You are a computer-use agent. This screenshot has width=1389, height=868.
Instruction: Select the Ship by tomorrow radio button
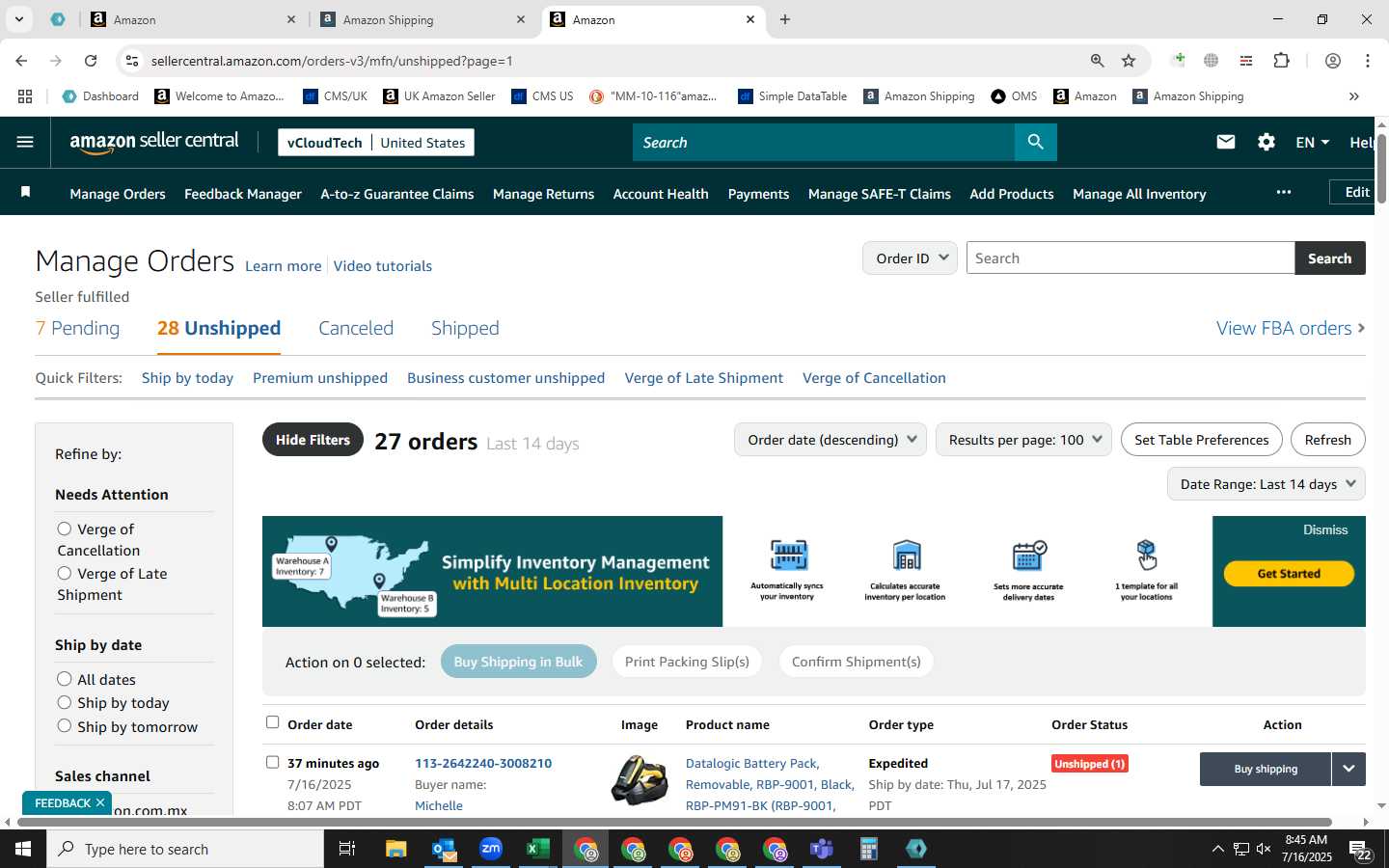coord(65,725)
